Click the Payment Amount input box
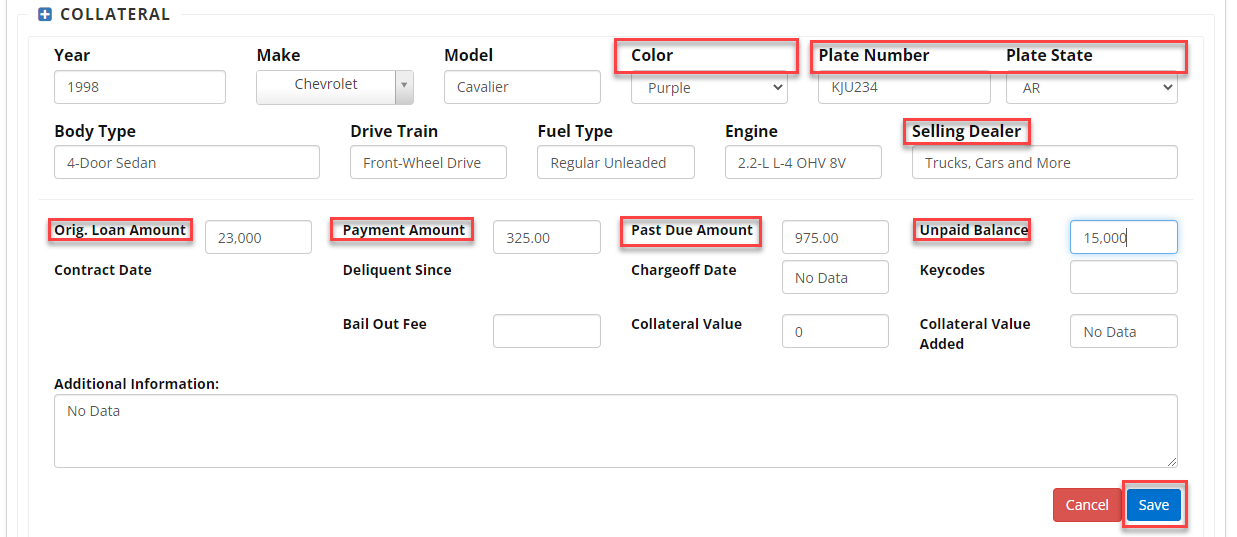1237x537 pixels. tap(547, 238)
